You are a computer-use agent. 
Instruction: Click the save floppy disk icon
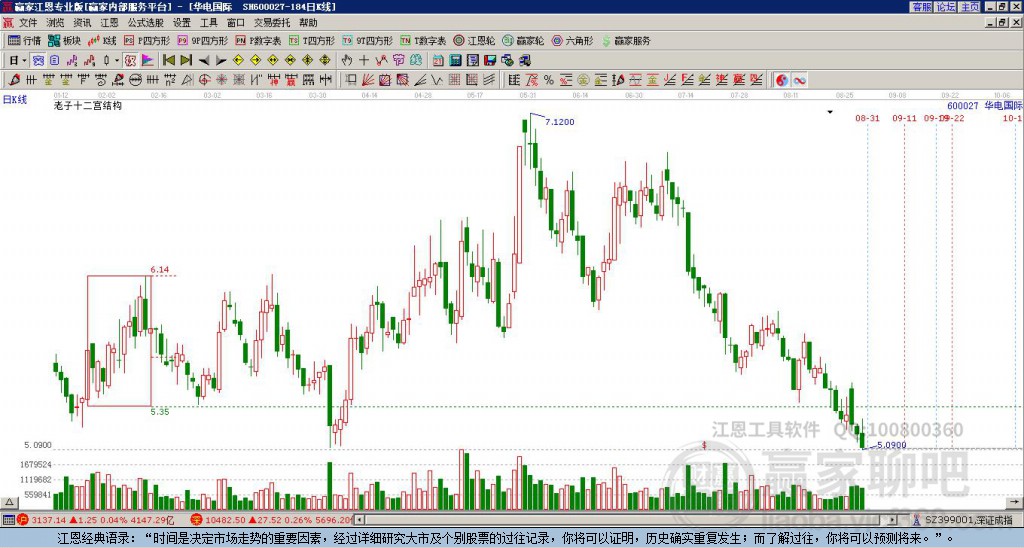(x=490, y=61)
